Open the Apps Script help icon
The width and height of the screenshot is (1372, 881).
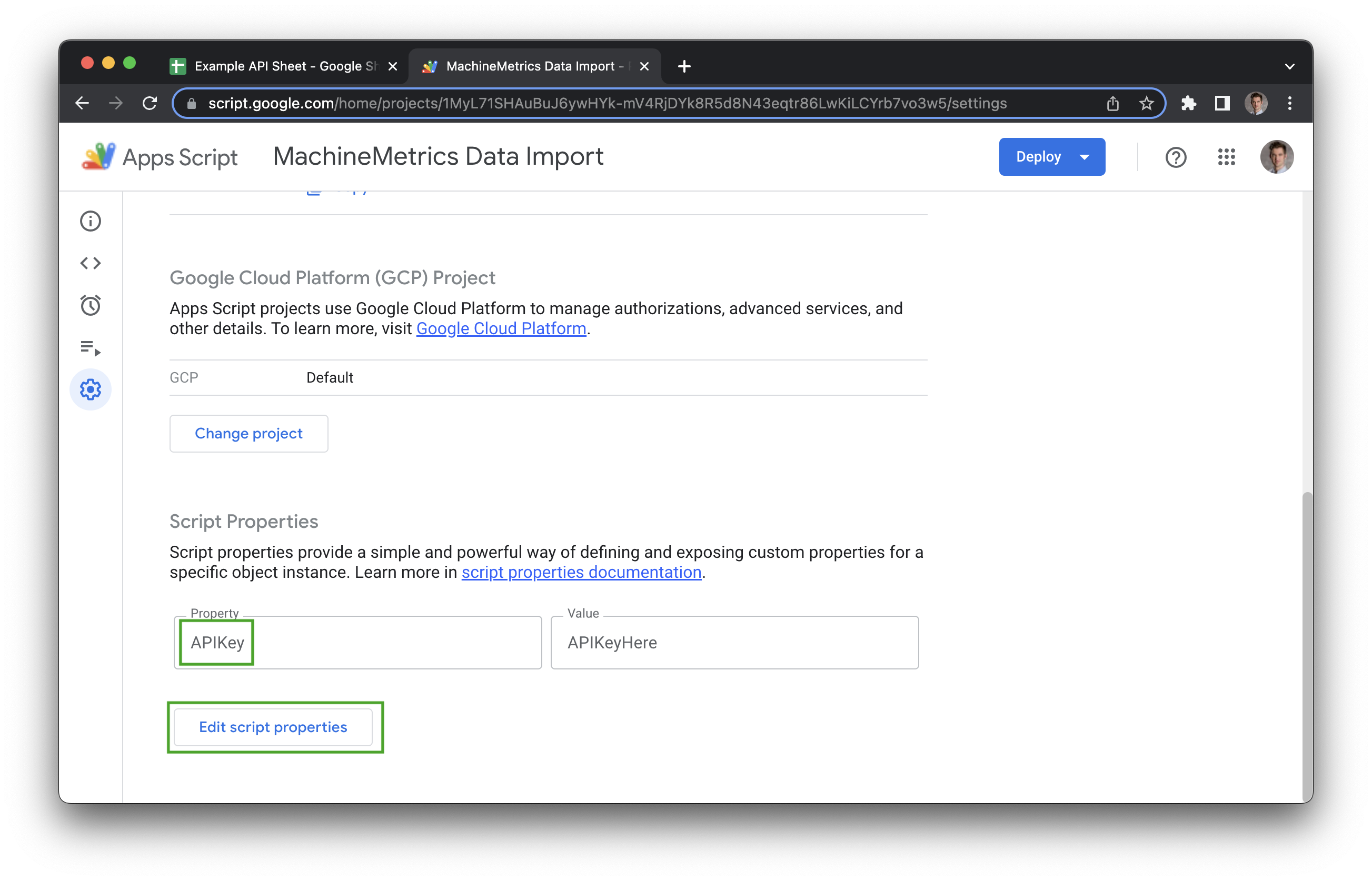click(x=1176, y=157)
